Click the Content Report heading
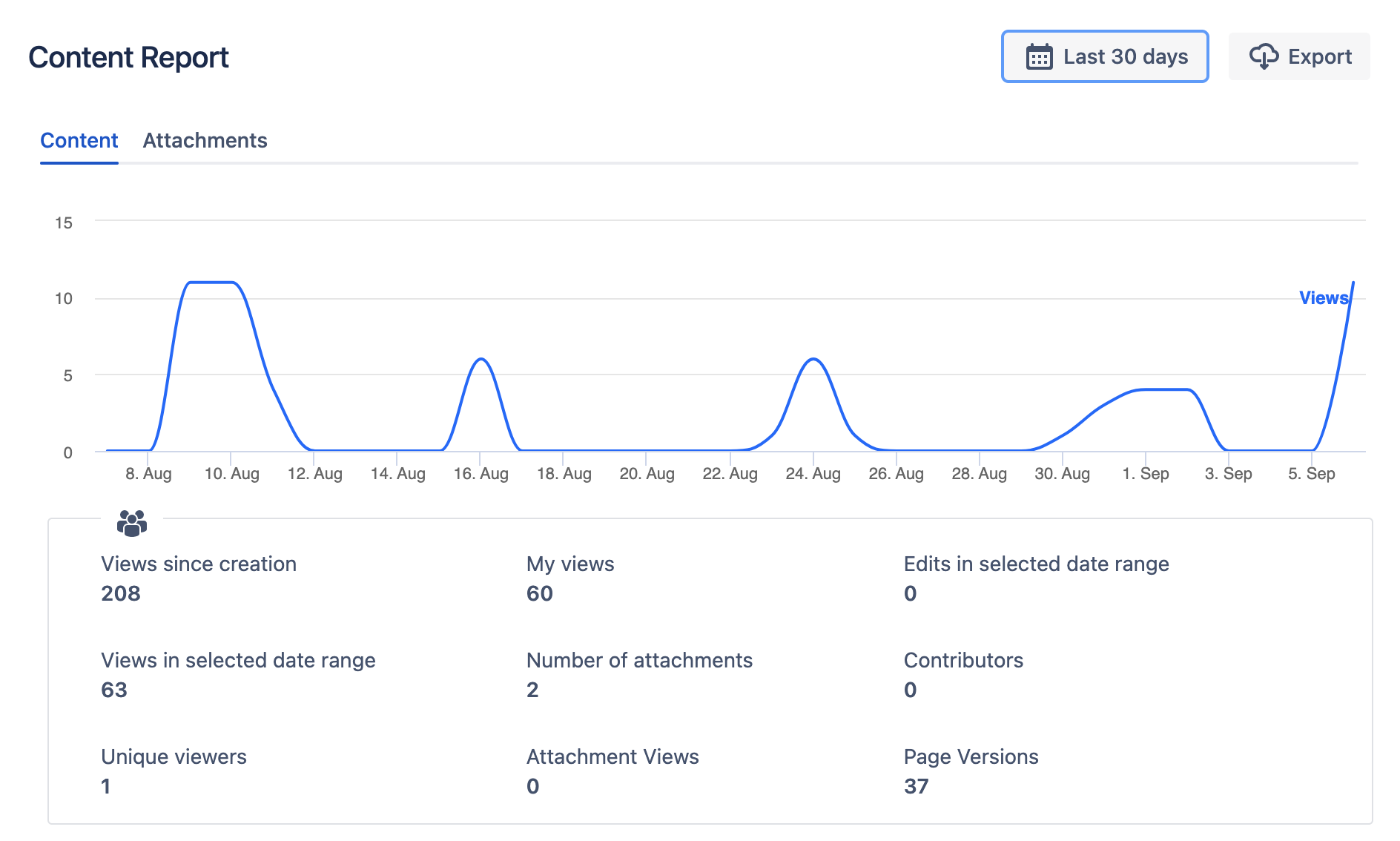The height and width of the screenshot is (841, 1400). (128, 58)
